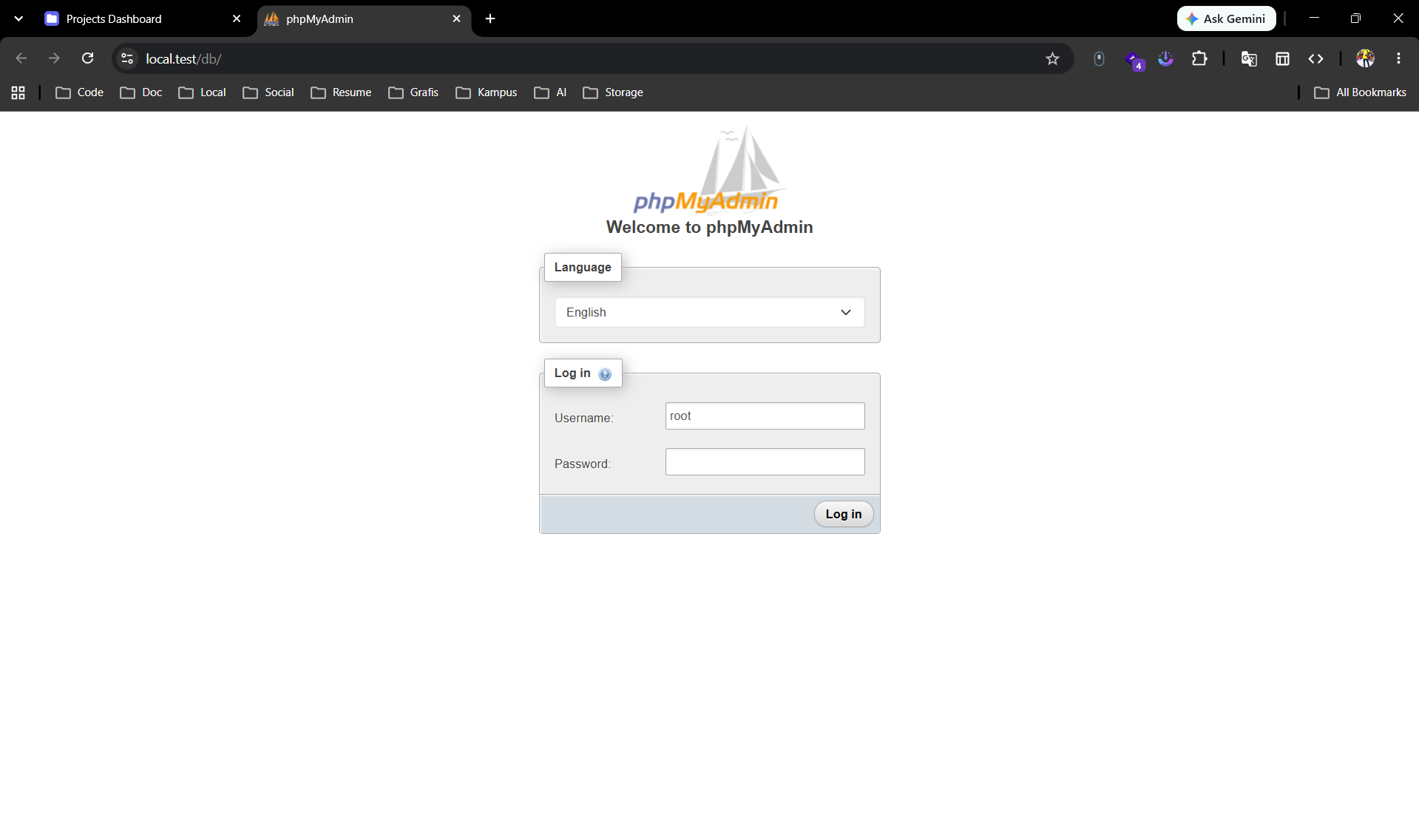Click the Ask Gemini button
This screenshot has width=1419, height=840.
pyautogui.click(x=1226, y=18)
